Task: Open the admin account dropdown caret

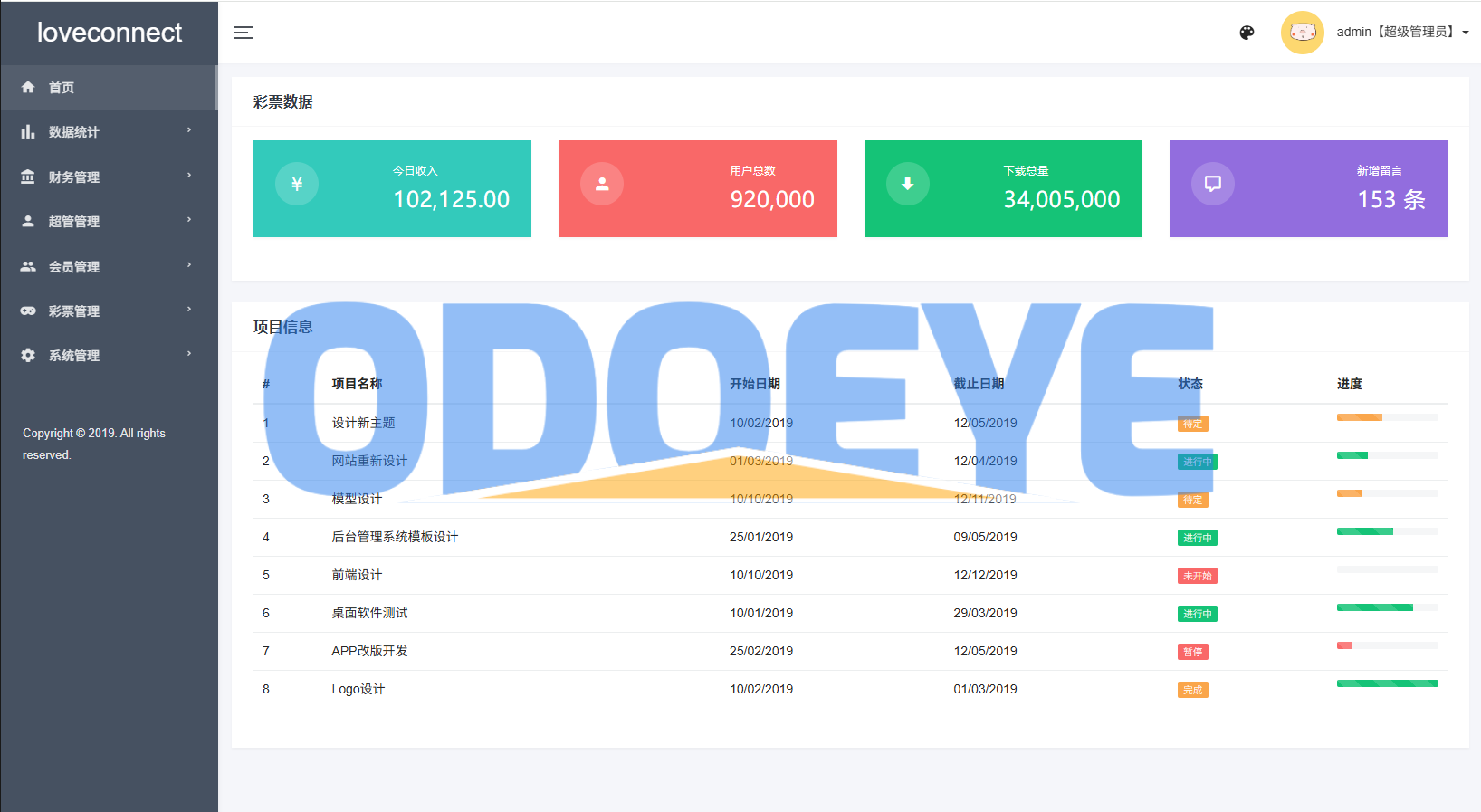Action: pyautogui.click(x=1466, y=33)
